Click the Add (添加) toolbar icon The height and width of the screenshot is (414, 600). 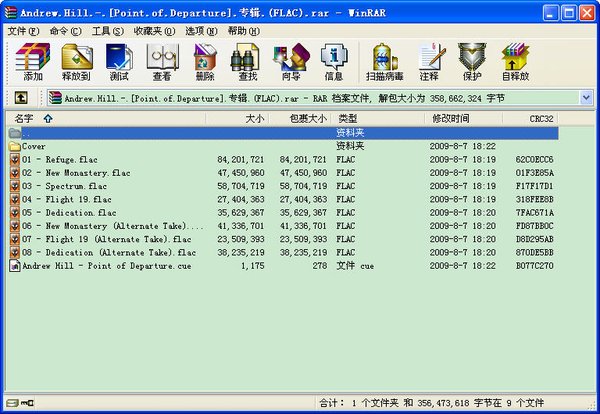pyautogui.click(x=33, y=62)
